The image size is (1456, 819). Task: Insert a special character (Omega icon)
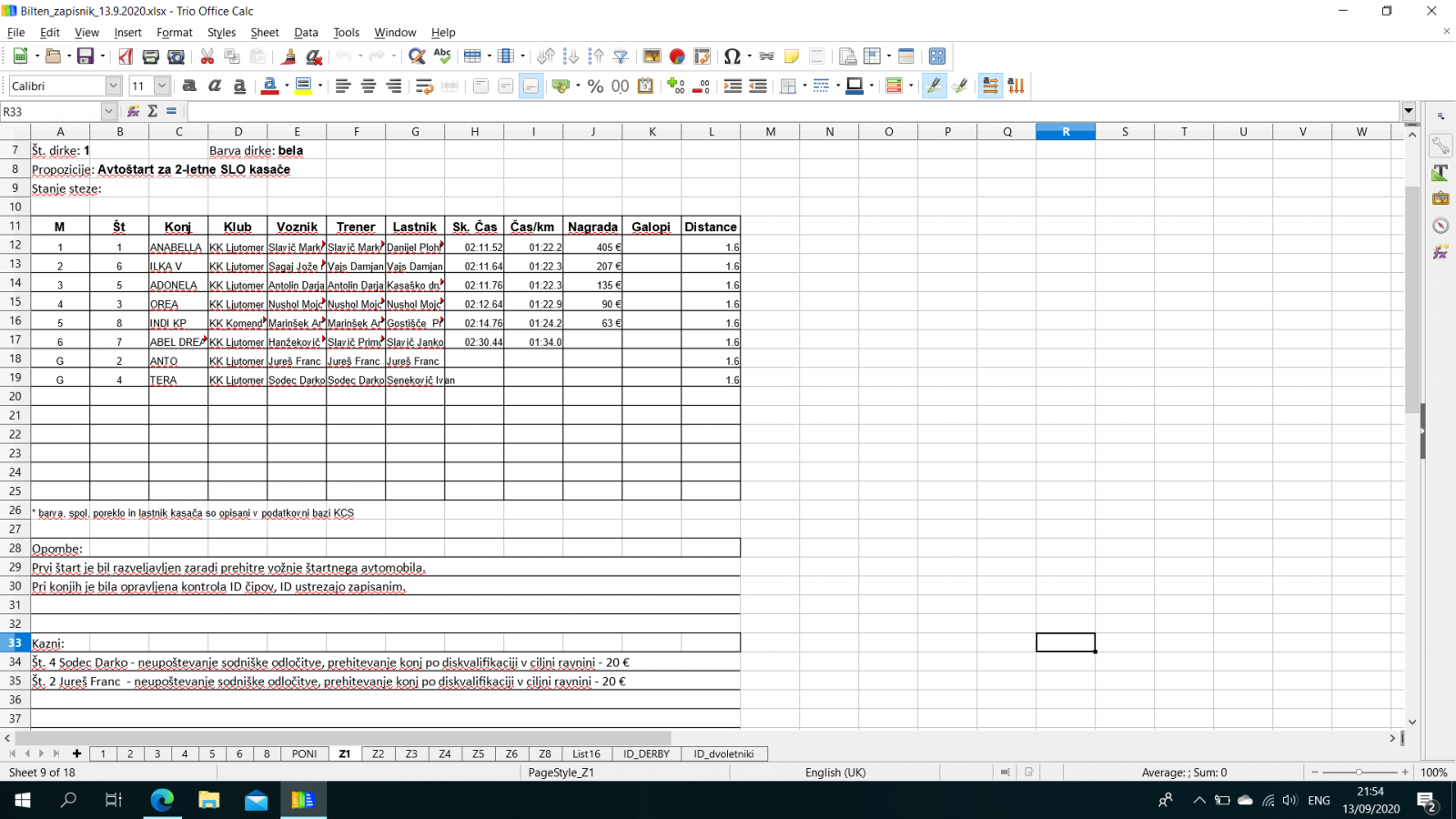pos(732,56)
